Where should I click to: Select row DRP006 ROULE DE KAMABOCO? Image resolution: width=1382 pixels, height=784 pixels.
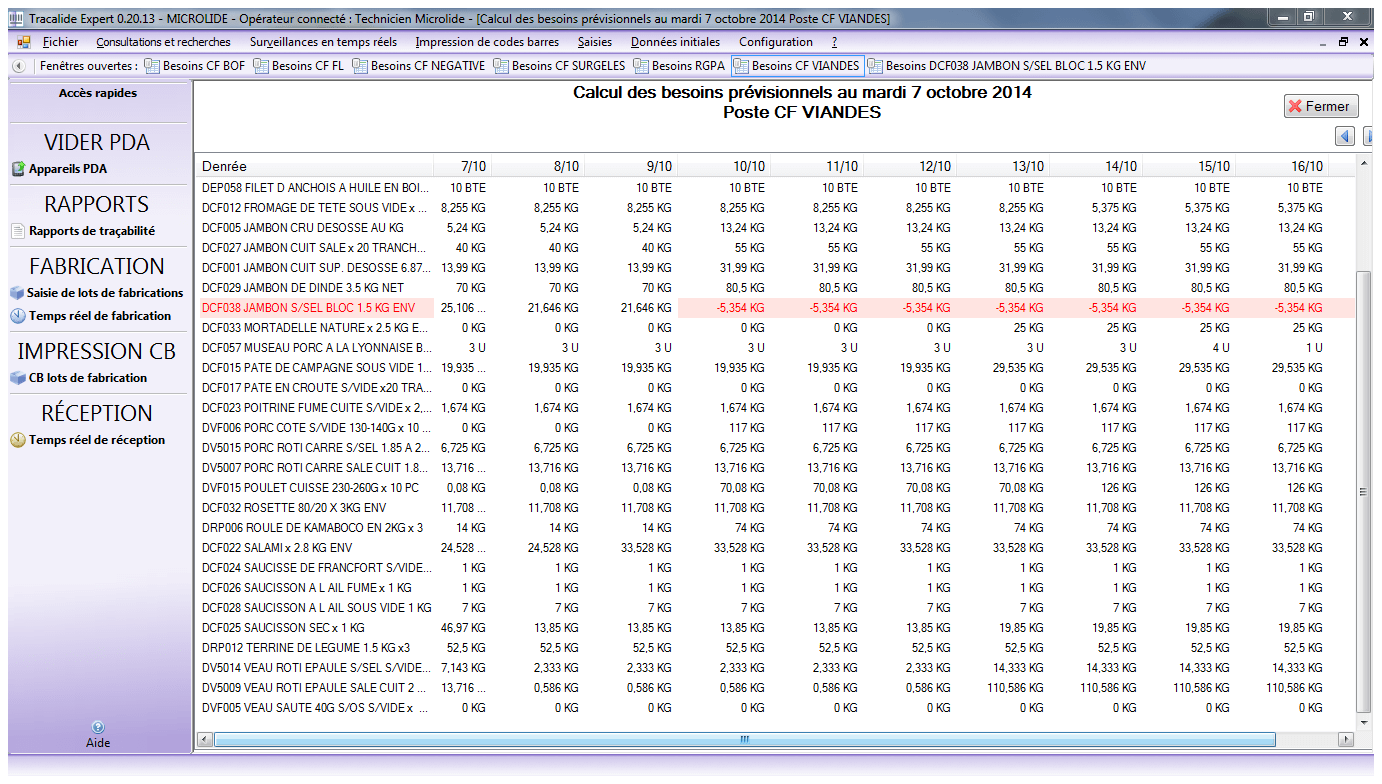[775, 528]
